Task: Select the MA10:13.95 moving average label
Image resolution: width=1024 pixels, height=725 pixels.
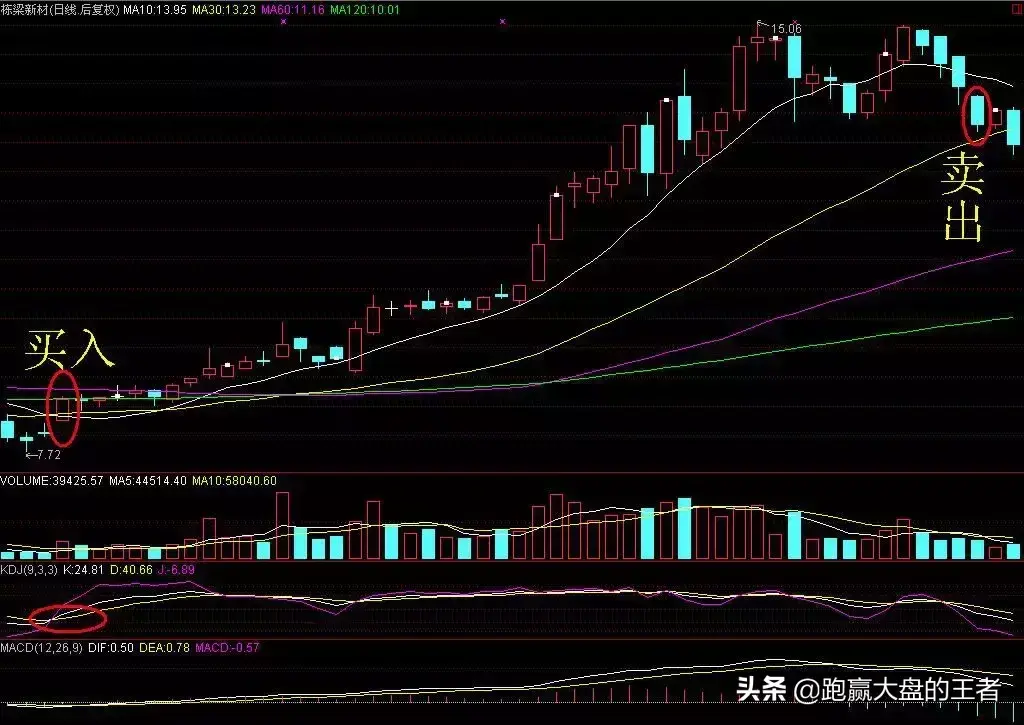Action: point(155,10)
